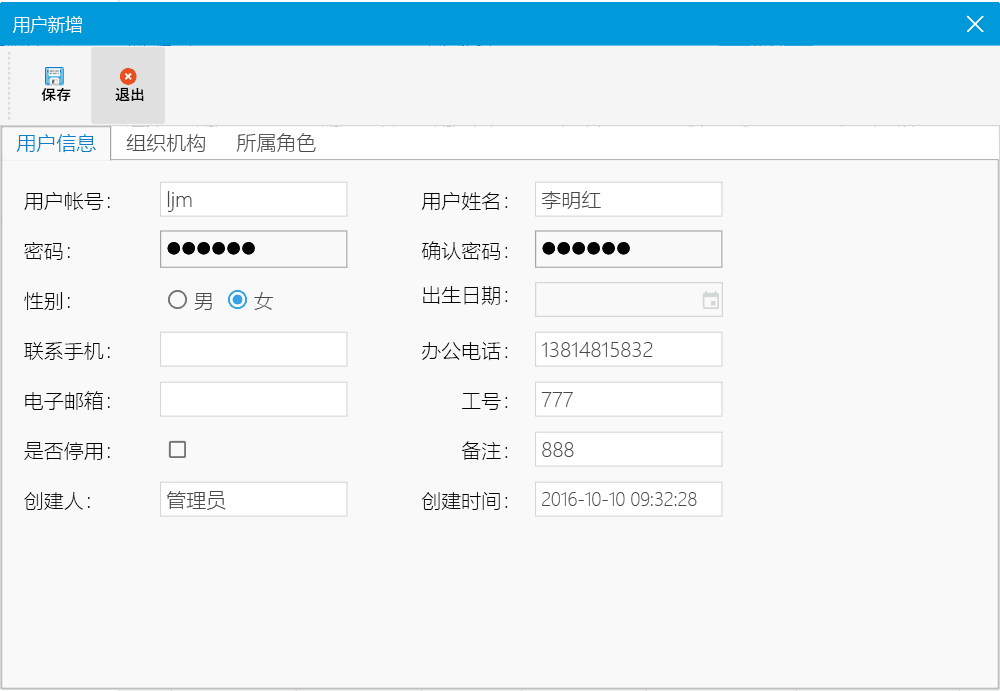Click the 办公电话: label
1000x691 pixels.
(466, 351)
